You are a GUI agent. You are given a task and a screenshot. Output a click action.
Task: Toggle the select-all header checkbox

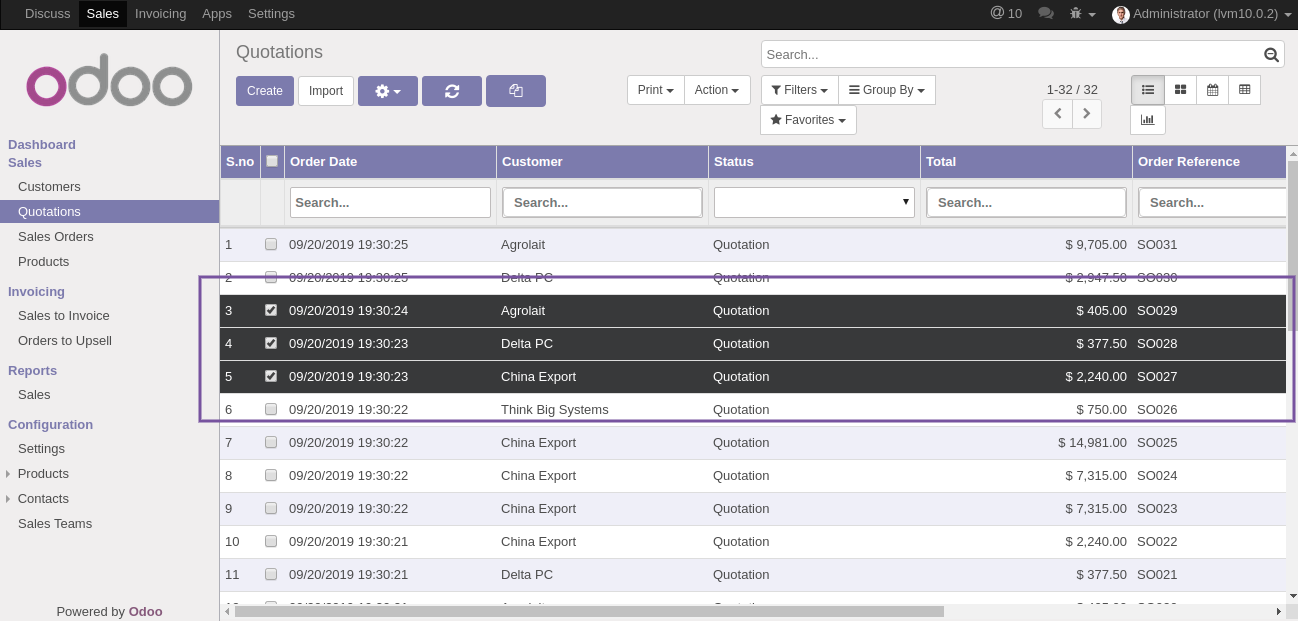coord(272,161)
